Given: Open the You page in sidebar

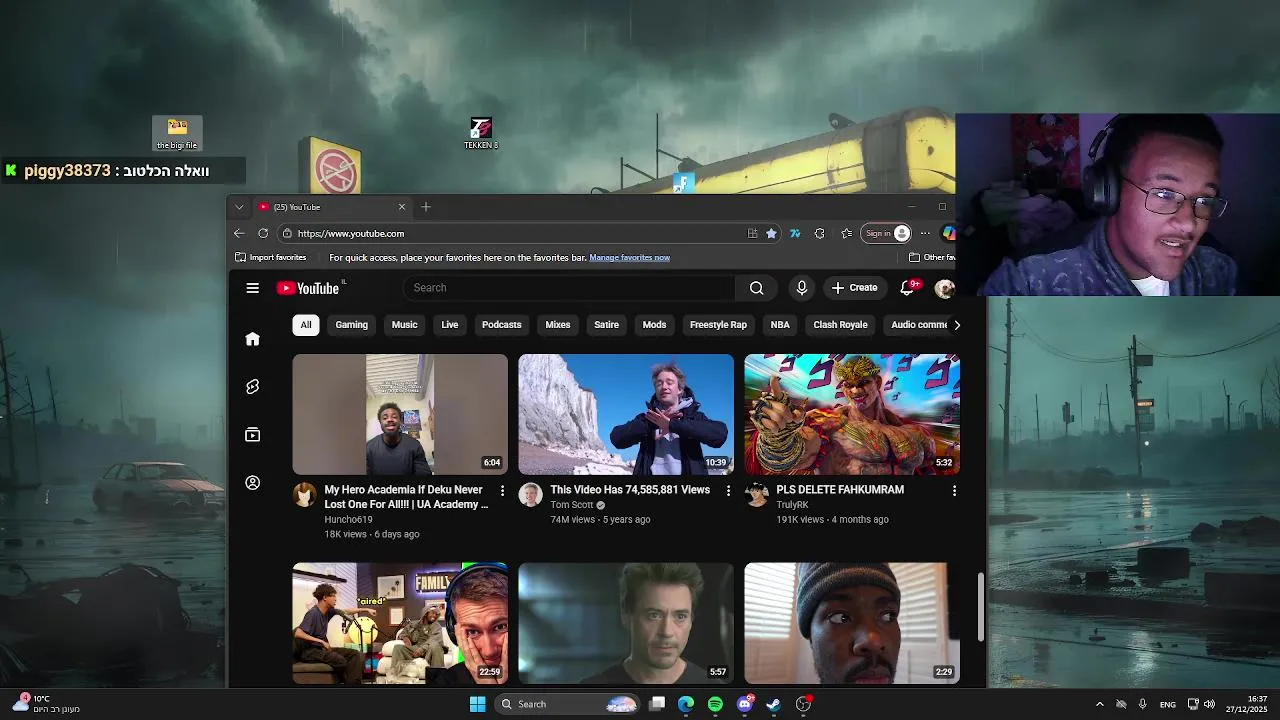Looking at the screenshot, I should click(252, 483).
